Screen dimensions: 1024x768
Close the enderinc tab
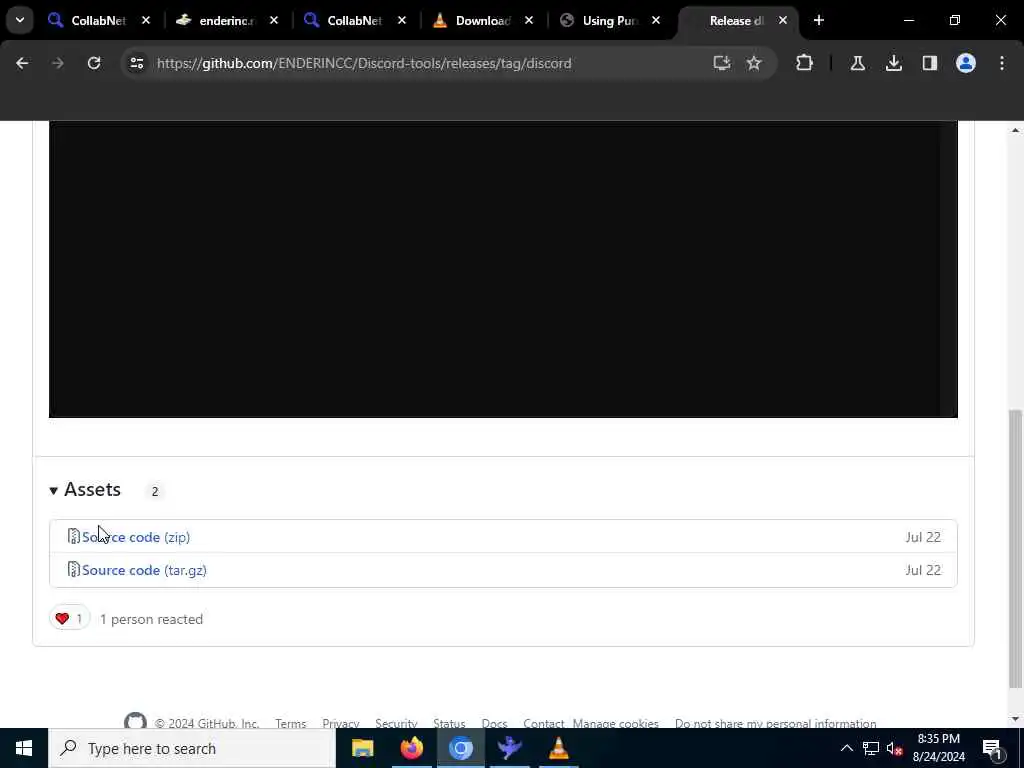(x=274, y=21)
